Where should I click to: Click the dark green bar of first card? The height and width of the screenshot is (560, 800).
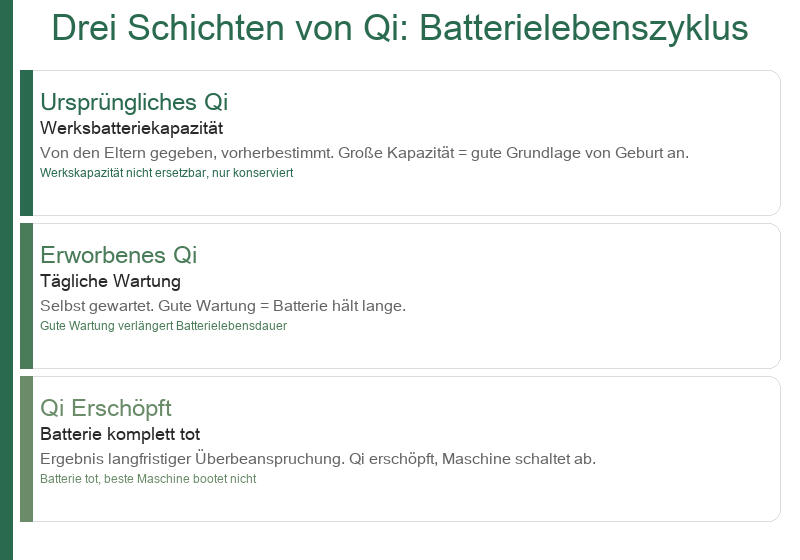tap(27, 143)
